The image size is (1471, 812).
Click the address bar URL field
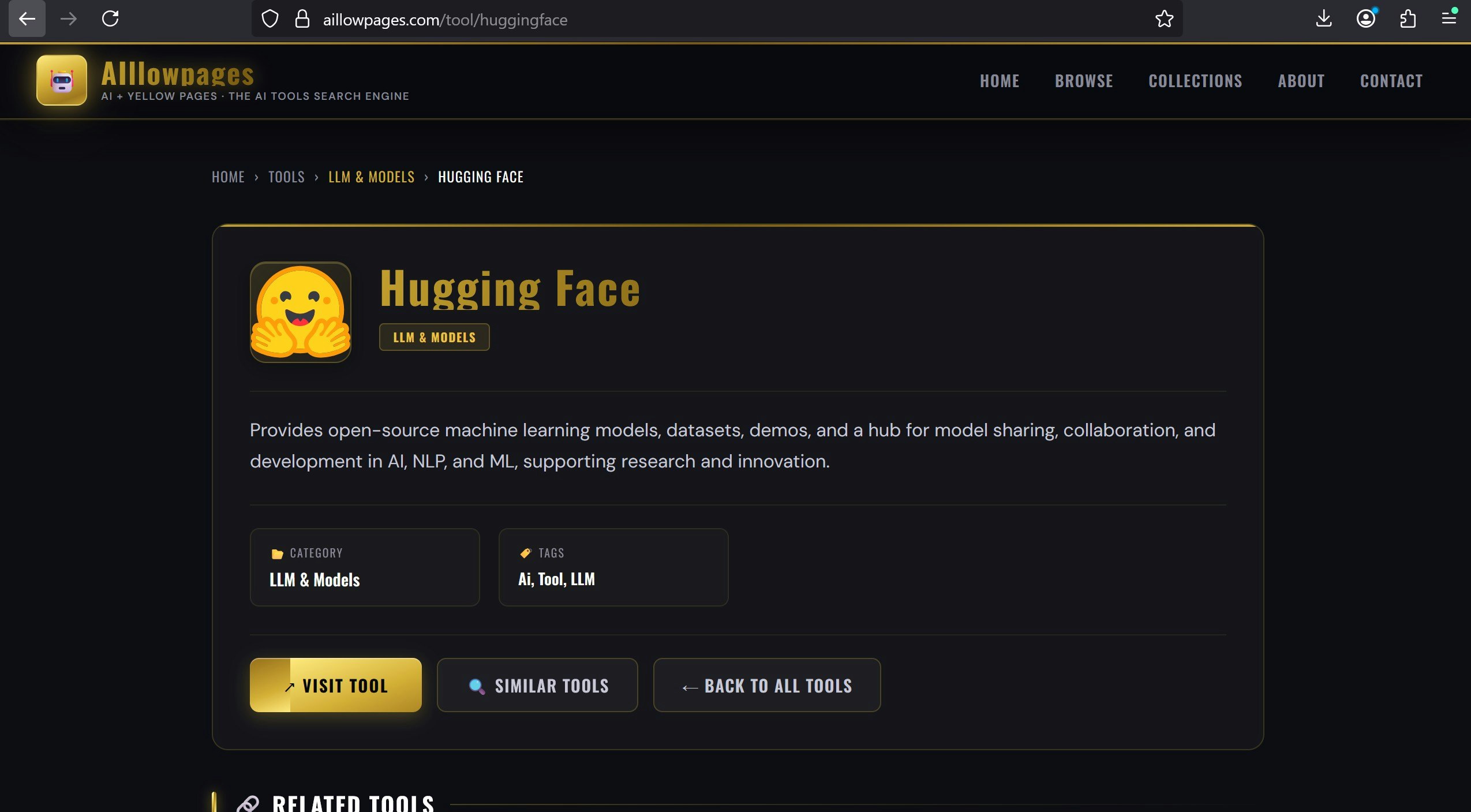pyautogui.click(x=717, y=20)
